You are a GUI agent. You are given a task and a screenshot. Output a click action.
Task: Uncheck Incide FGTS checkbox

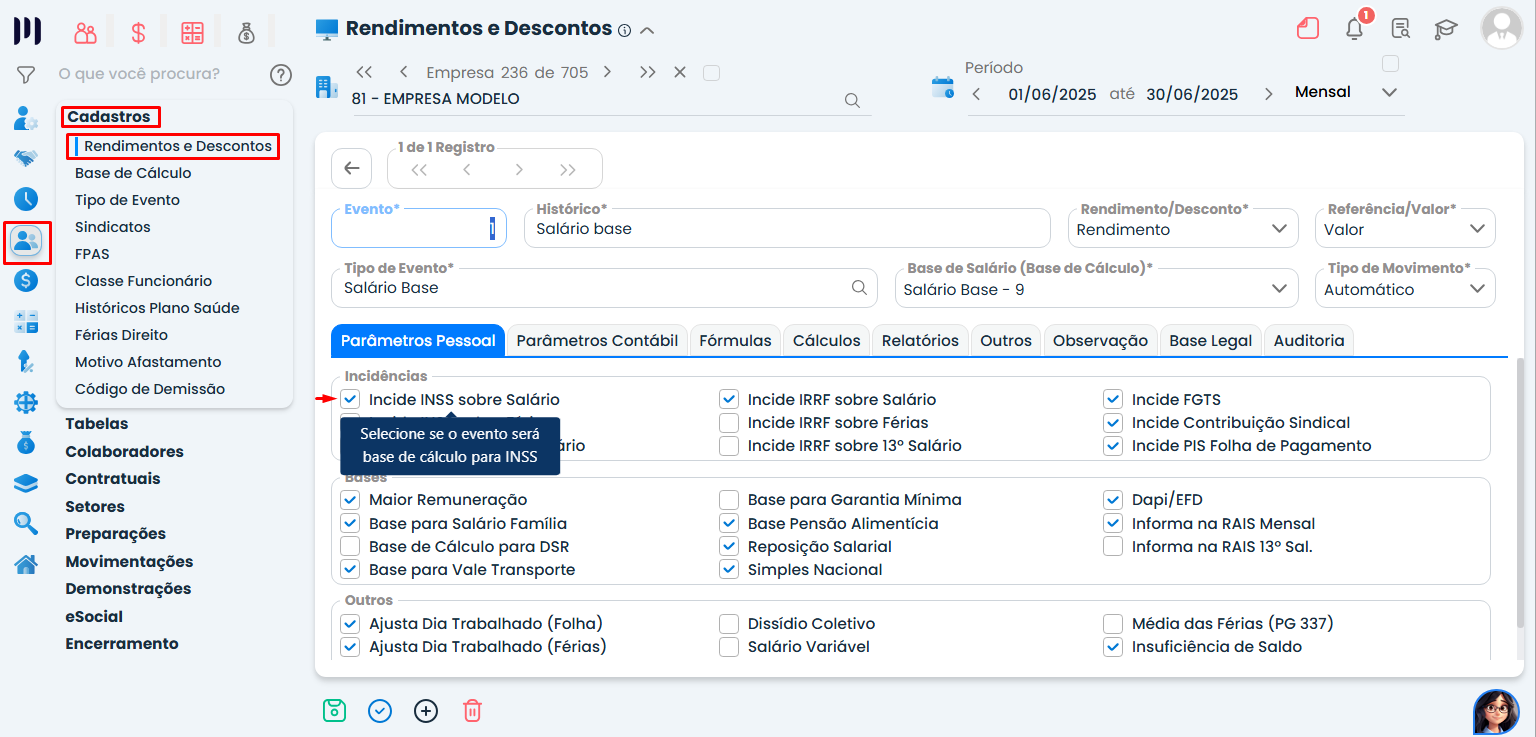[1113, 399]
